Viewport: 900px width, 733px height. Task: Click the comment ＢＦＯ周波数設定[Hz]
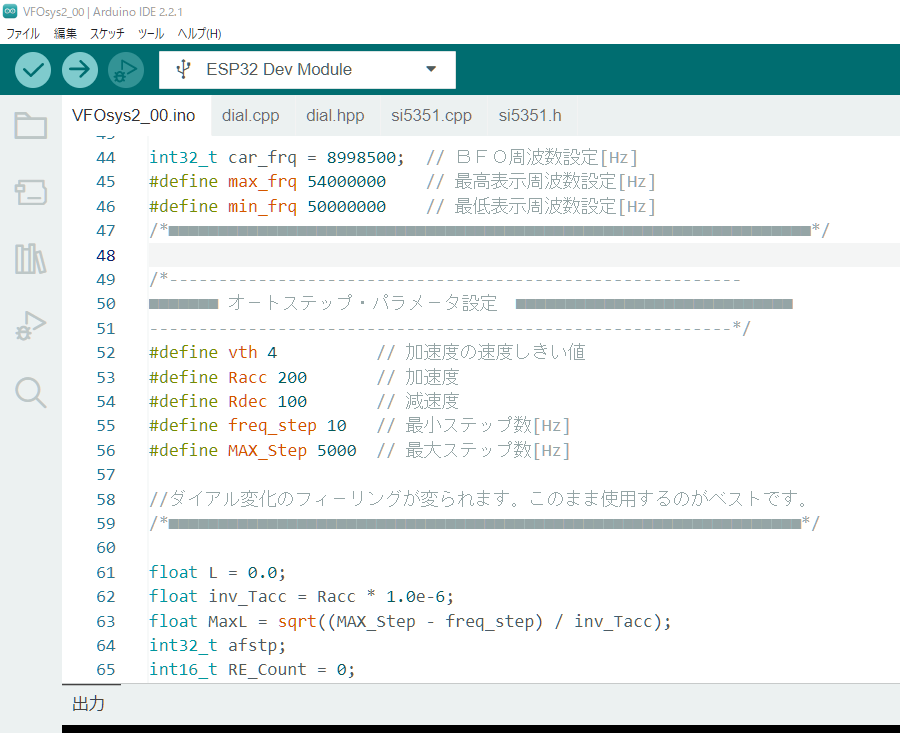click(532, 157)
